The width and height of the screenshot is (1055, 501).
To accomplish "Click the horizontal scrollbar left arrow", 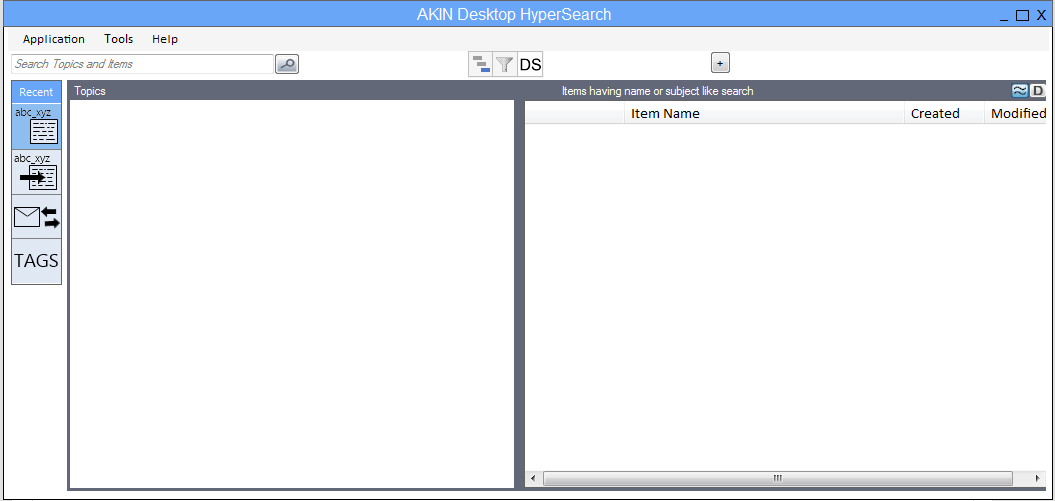I will pyautogui.click(x=533, y=479).
